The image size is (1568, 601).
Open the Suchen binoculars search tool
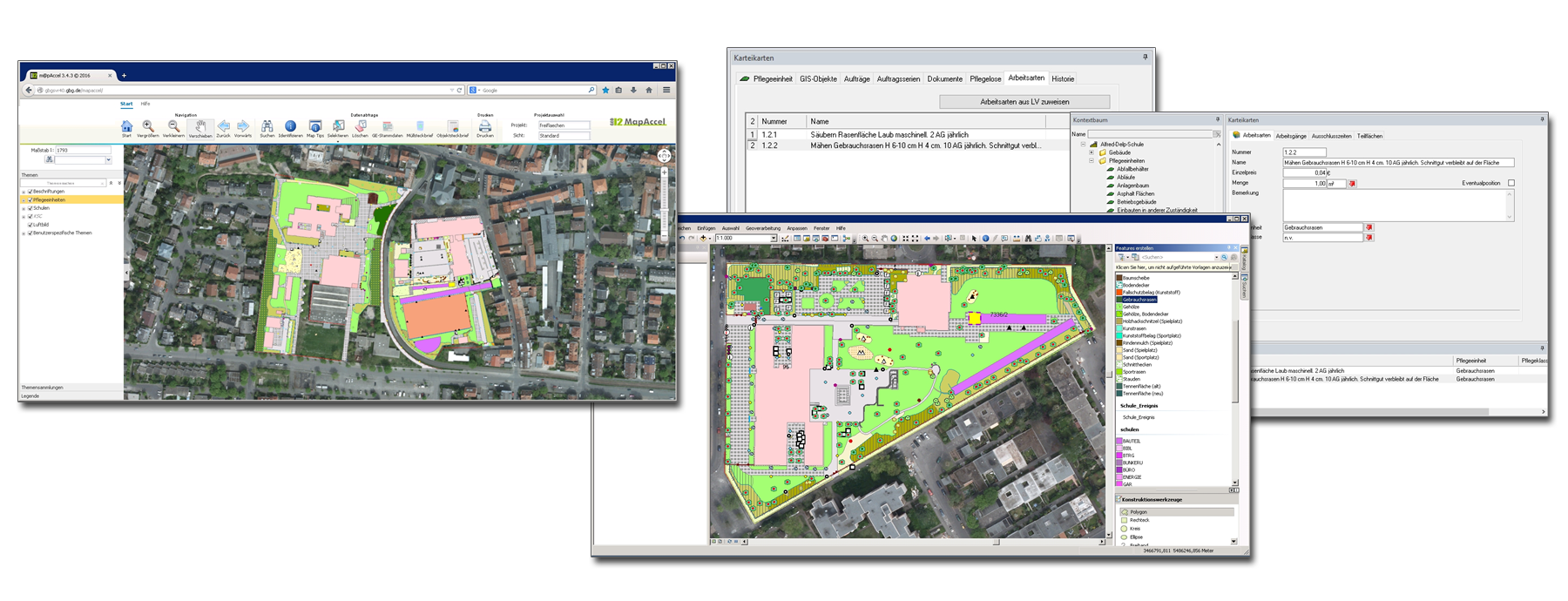[267, 126]
